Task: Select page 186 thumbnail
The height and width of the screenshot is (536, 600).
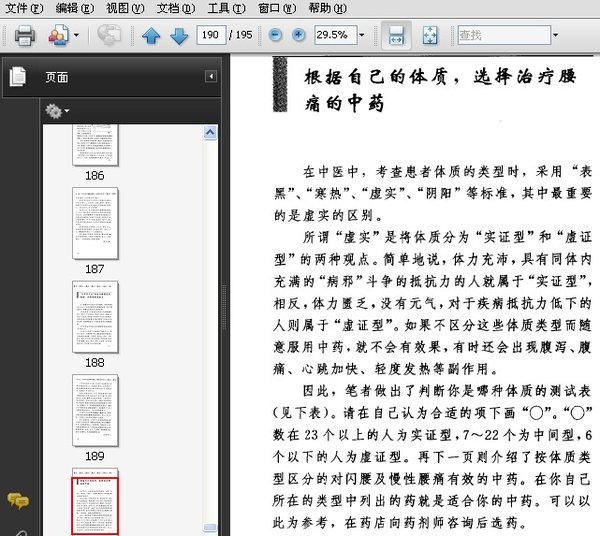Action: click(x=95, y=145)
